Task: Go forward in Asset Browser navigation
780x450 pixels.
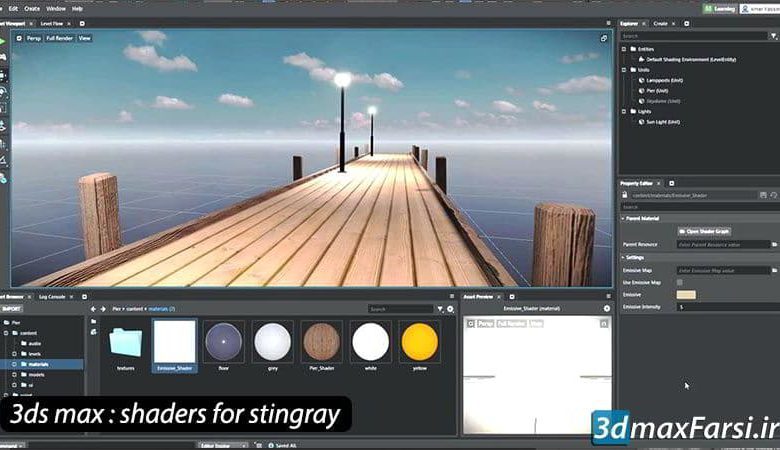Action: point(103,309)
